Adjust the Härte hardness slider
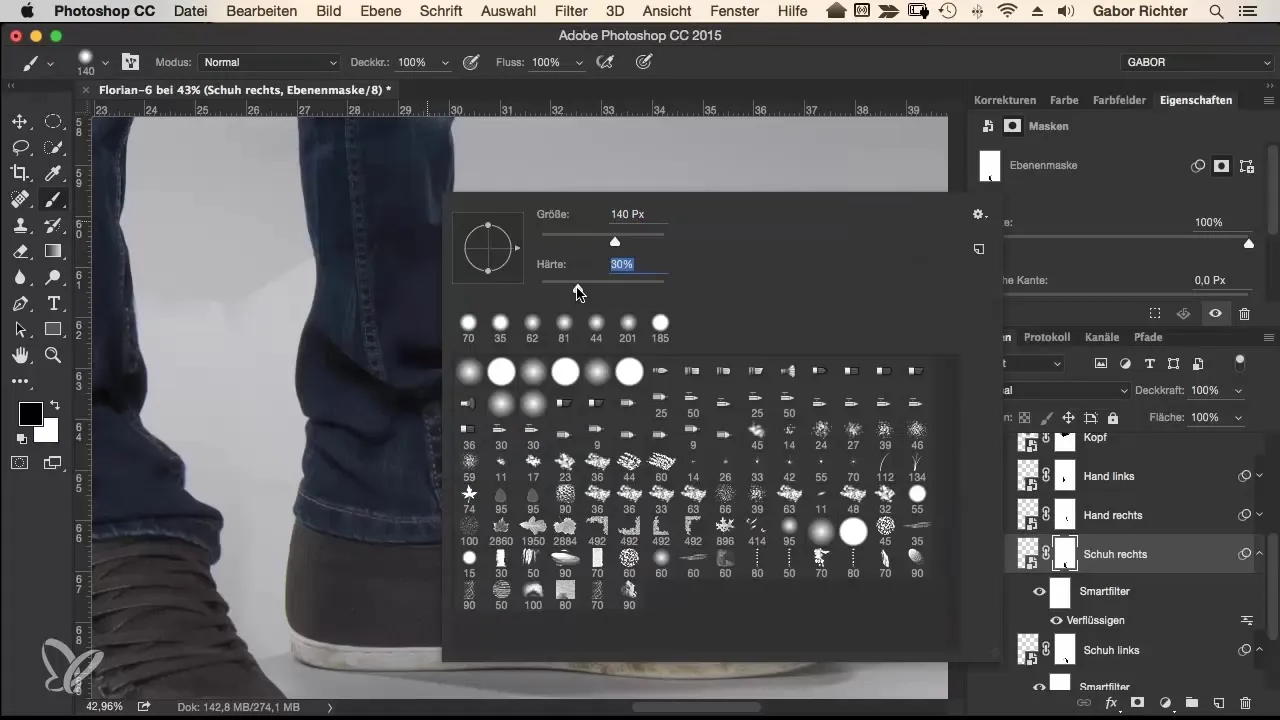Viewport: 1280px width, 720px height. [576, 289]
